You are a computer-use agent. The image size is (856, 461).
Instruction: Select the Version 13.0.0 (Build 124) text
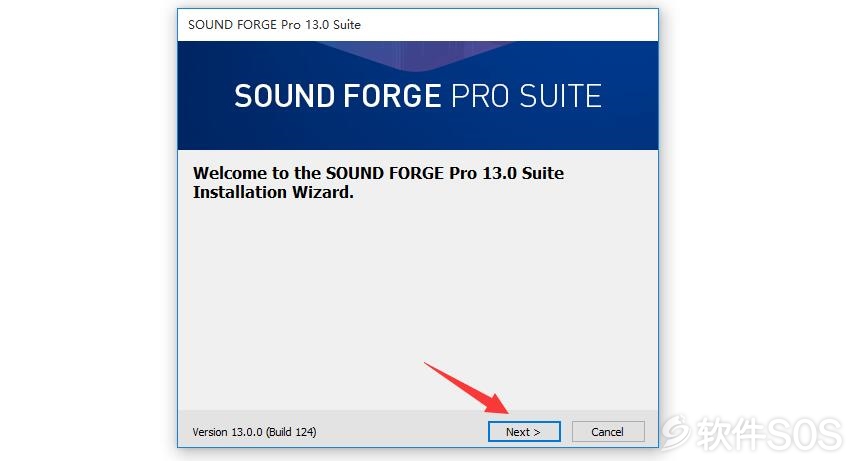[254, 432]
